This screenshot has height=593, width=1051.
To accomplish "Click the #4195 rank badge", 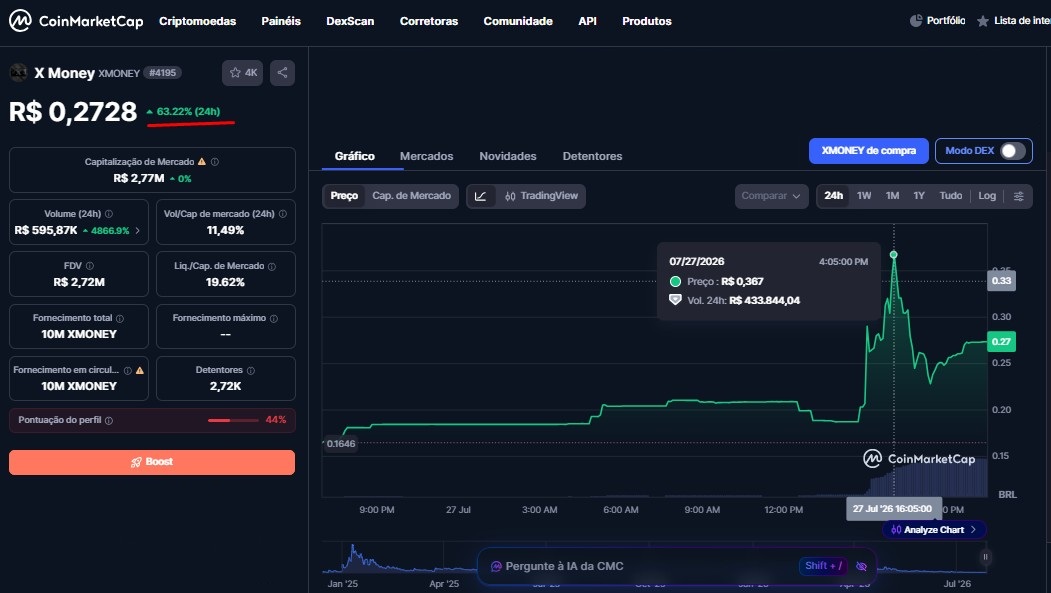I will tap(163, 72).
